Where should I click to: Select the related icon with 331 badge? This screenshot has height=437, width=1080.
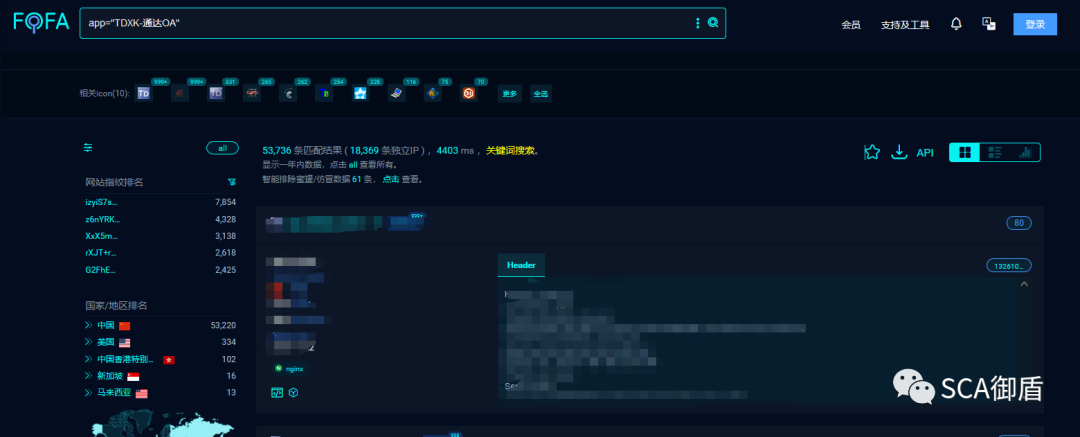tap(216, 93)
